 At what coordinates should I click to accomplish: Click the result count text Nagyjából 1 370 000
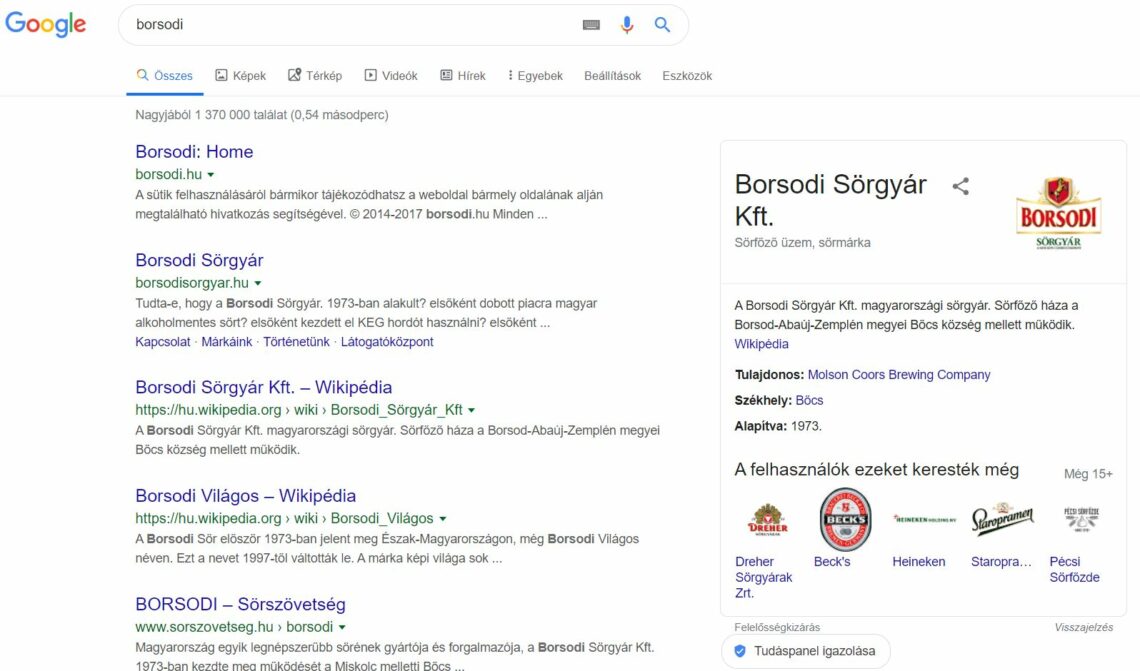pyautogui.click(x=262, y=115)
